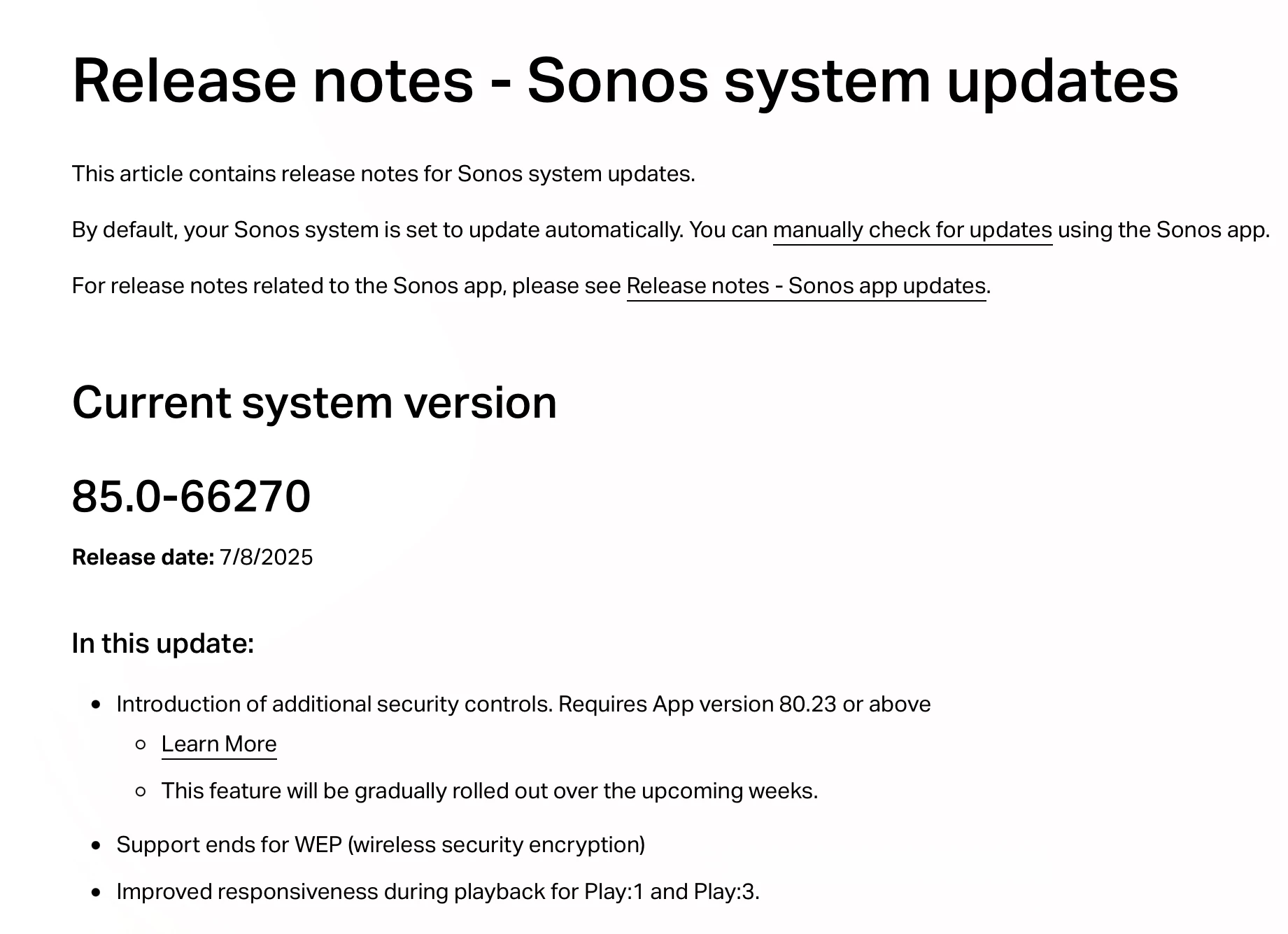The width and height of the screenshot is (1288, 934).
Task: Click the bold 'Release date:' label
Action: pyautogui.click(x=143, y=557)
